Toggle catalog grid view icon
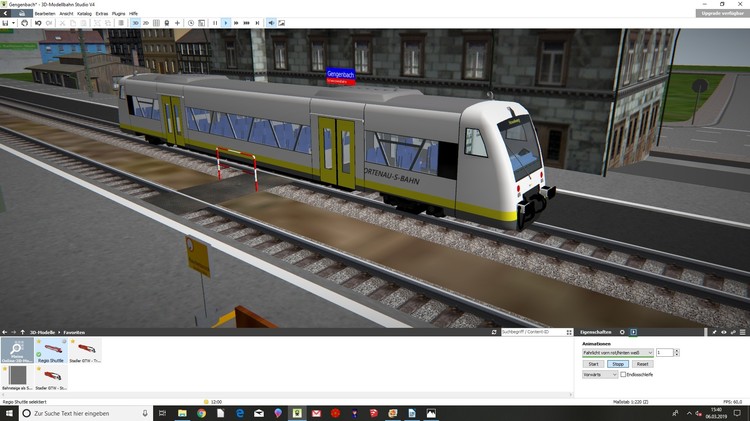The width and height of the screenshot is (750, 421). point(569,332)
